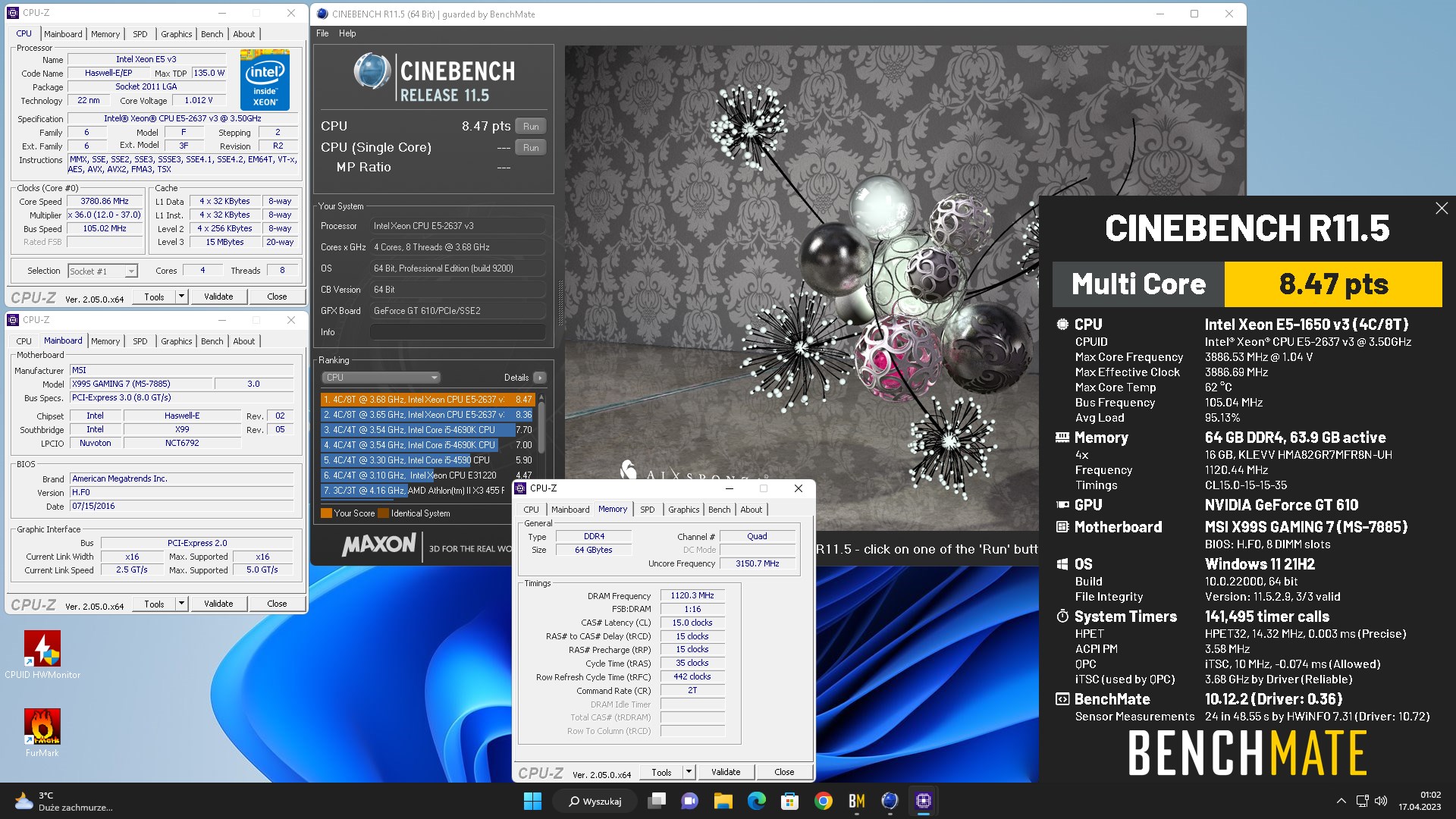The width and height of the screenshot is (1456, 819).
Task: Click Close in Memory CPU-Z window
Action: (x=784, y=772)
